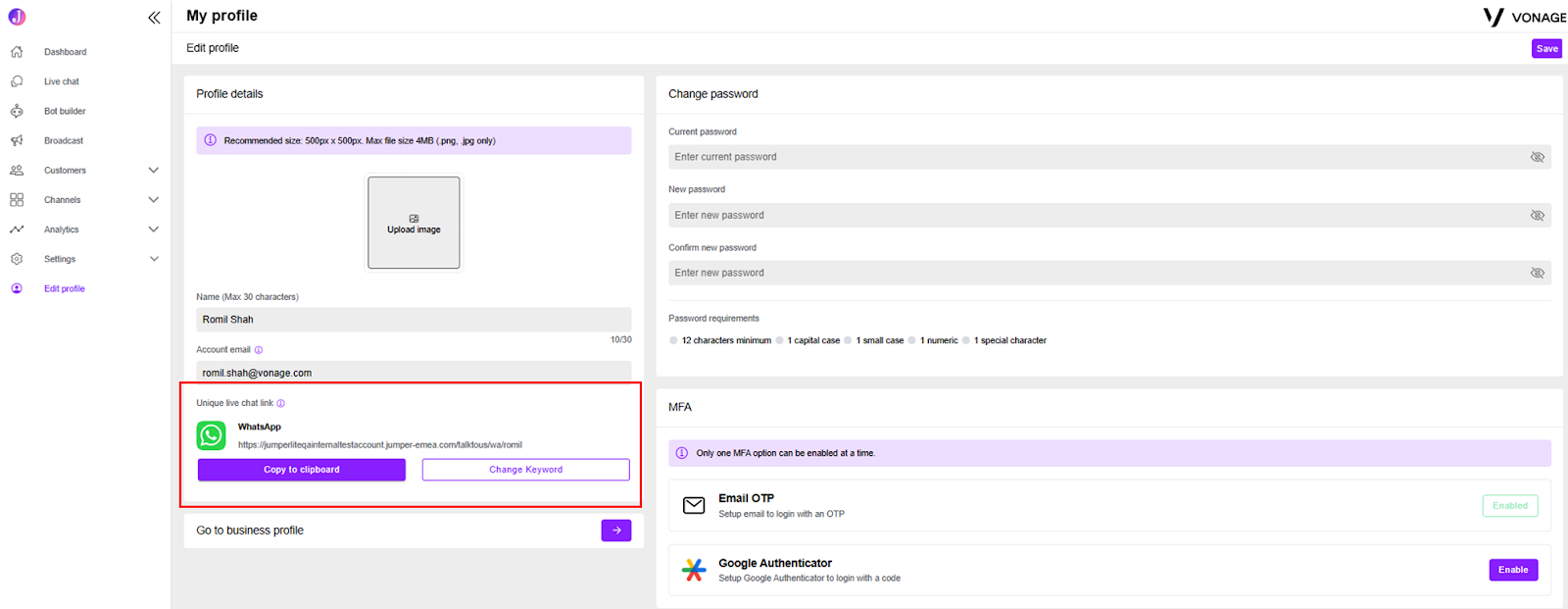
Task: Click the info icon in the MFA notice
Action: point(682,453)
